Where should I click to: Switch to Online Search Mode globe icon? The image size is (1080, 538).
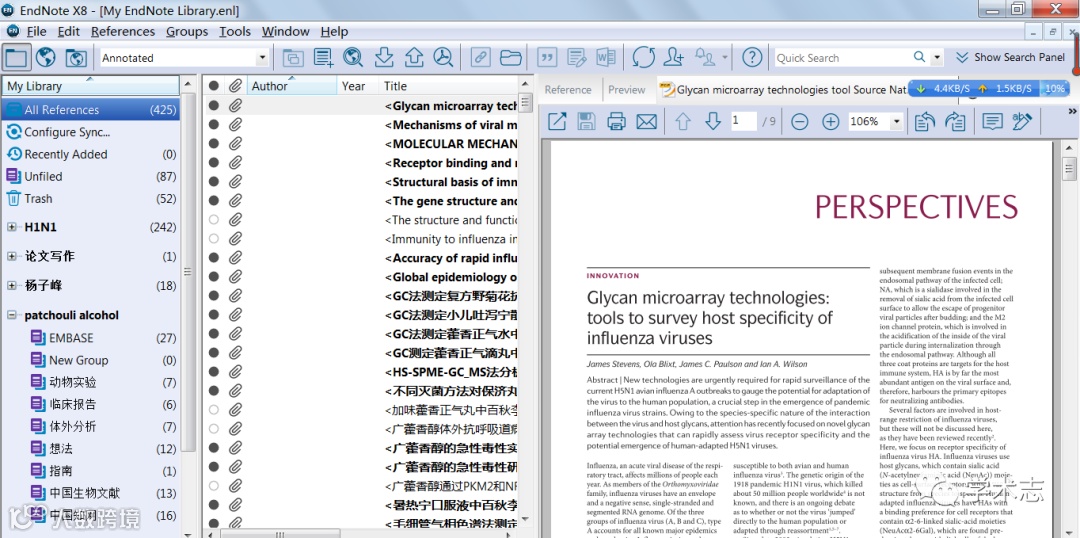pos(45,58)
